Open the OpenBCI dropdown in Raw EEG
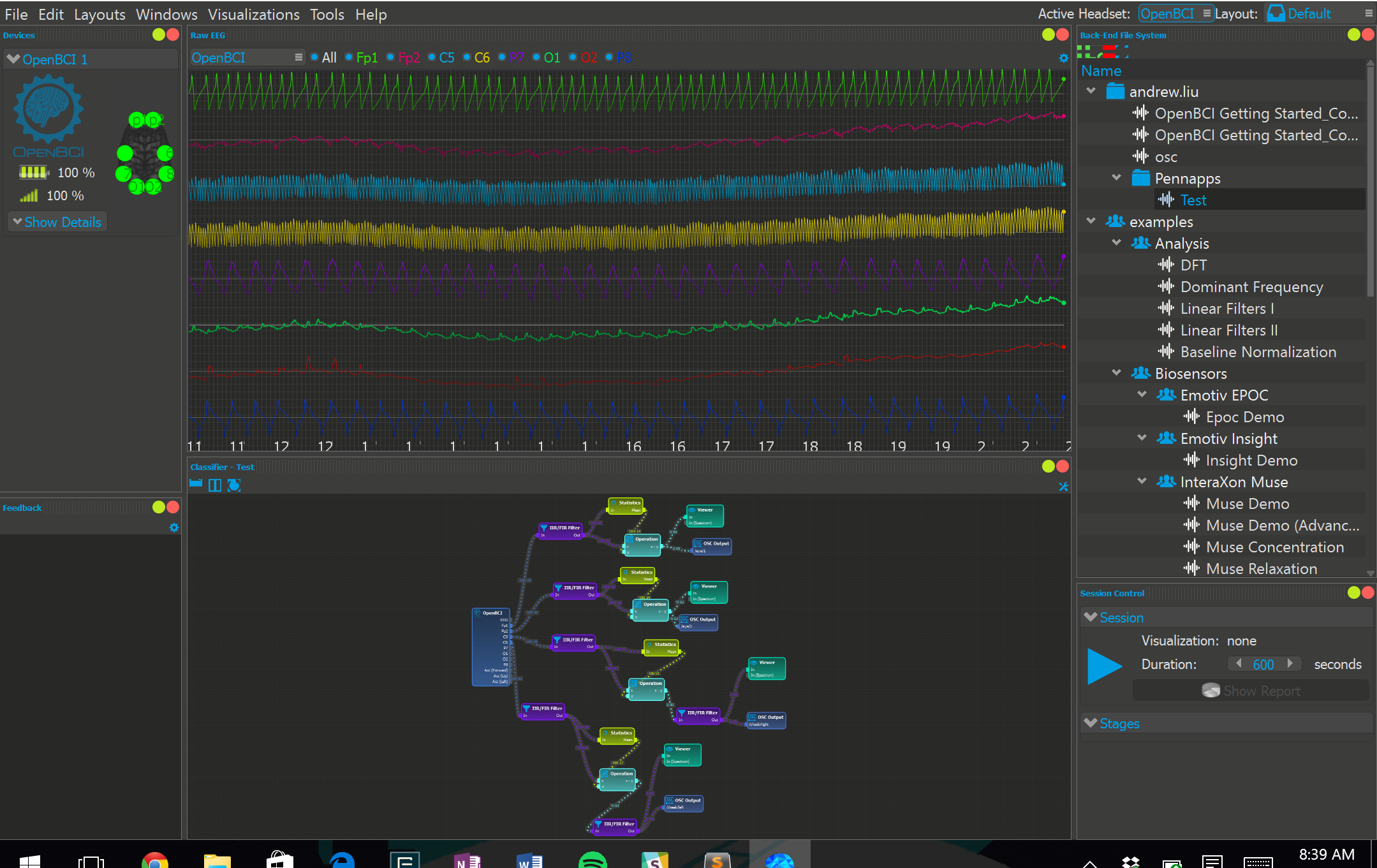Viewport: 1377px width, 868px height. coord(247,57)
